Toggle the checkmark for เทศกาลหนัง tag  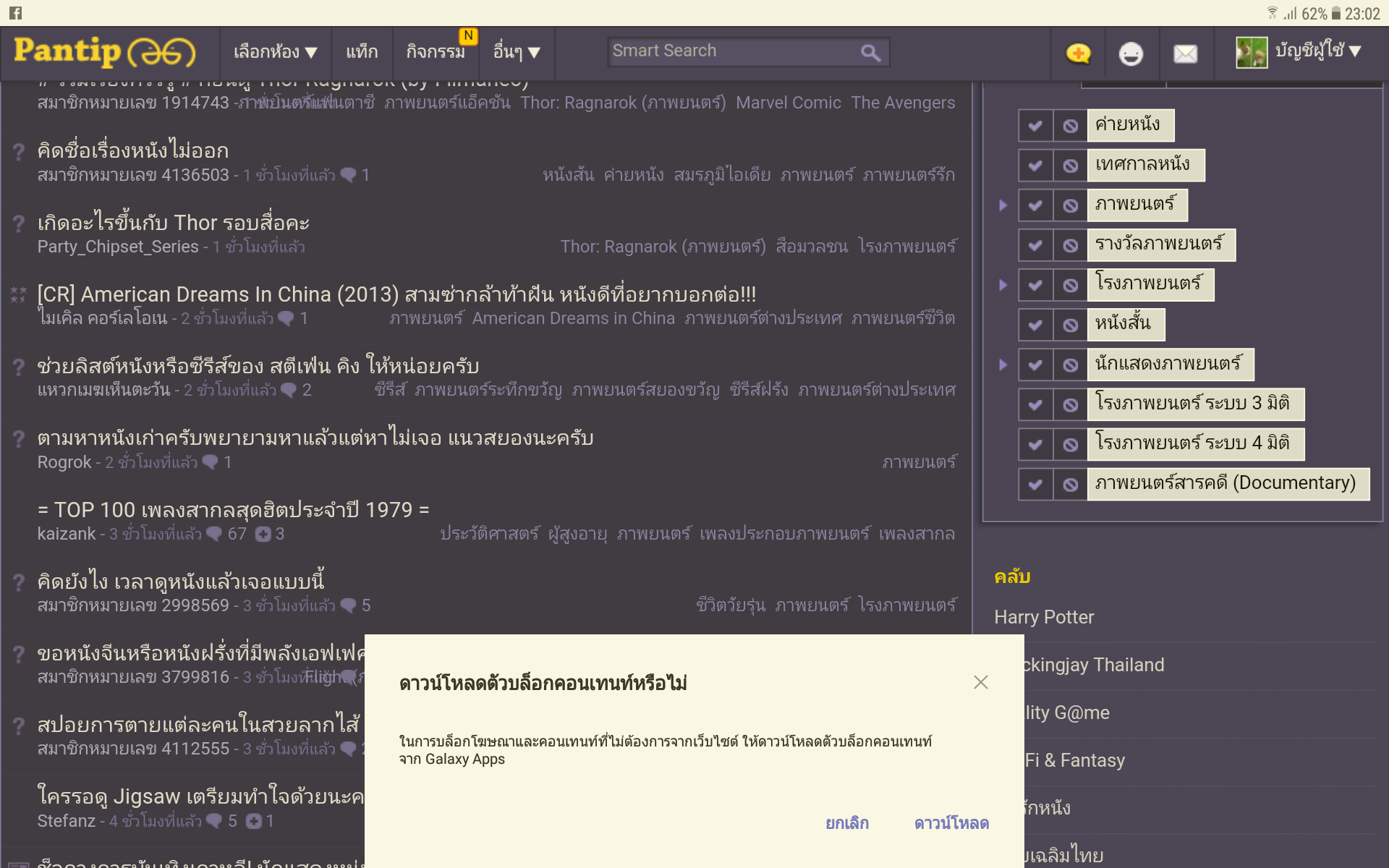(1035, 166)
